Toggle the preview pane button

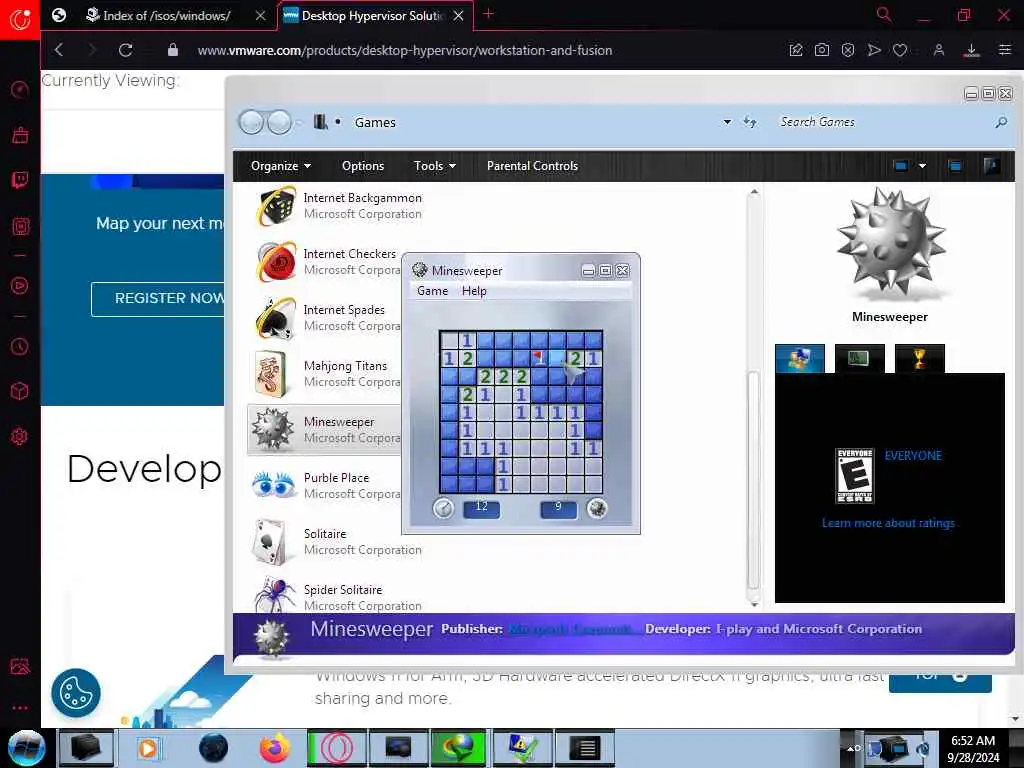point(955,166)
